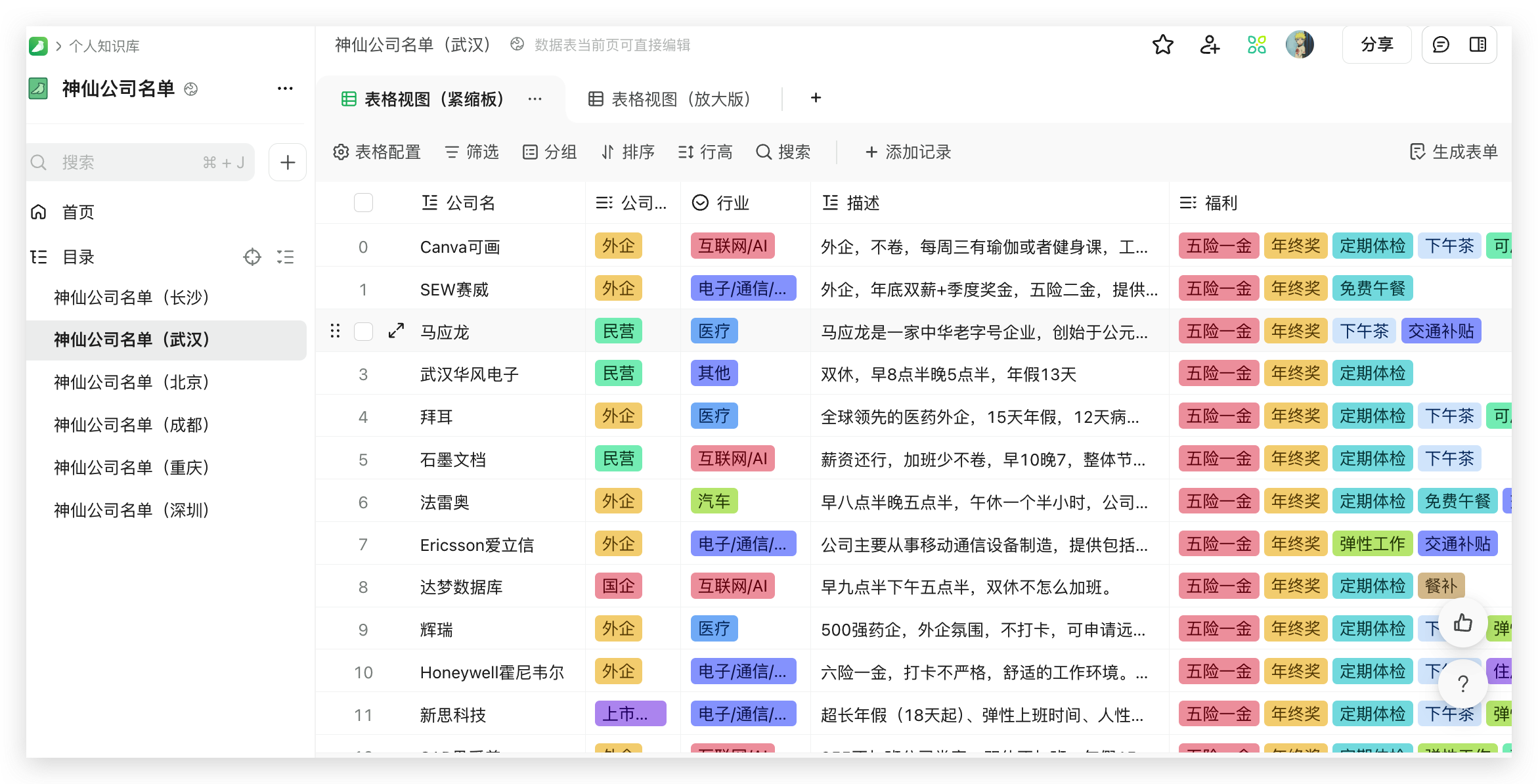Open the 行高 row height dropdown

[x=705, y=152]
